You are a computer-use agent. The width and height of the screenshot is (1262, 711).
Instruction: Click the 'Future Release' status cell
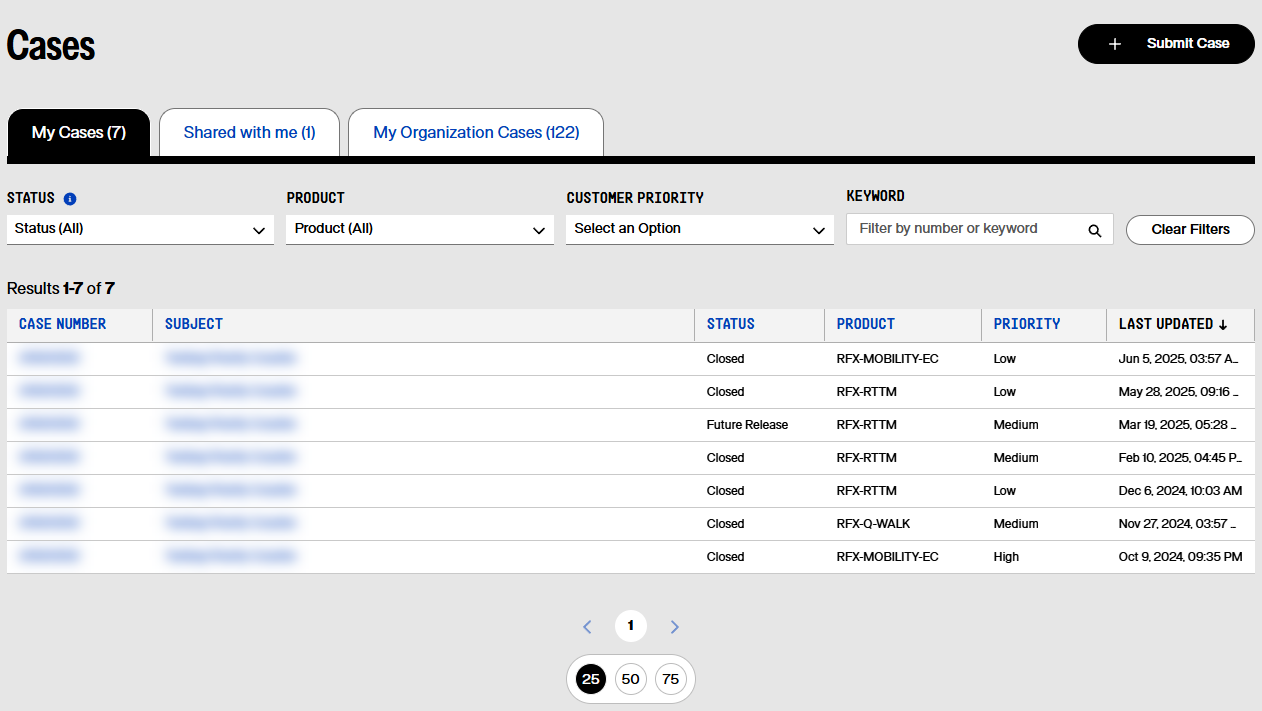pyautogui.click(x=748, y=425)
